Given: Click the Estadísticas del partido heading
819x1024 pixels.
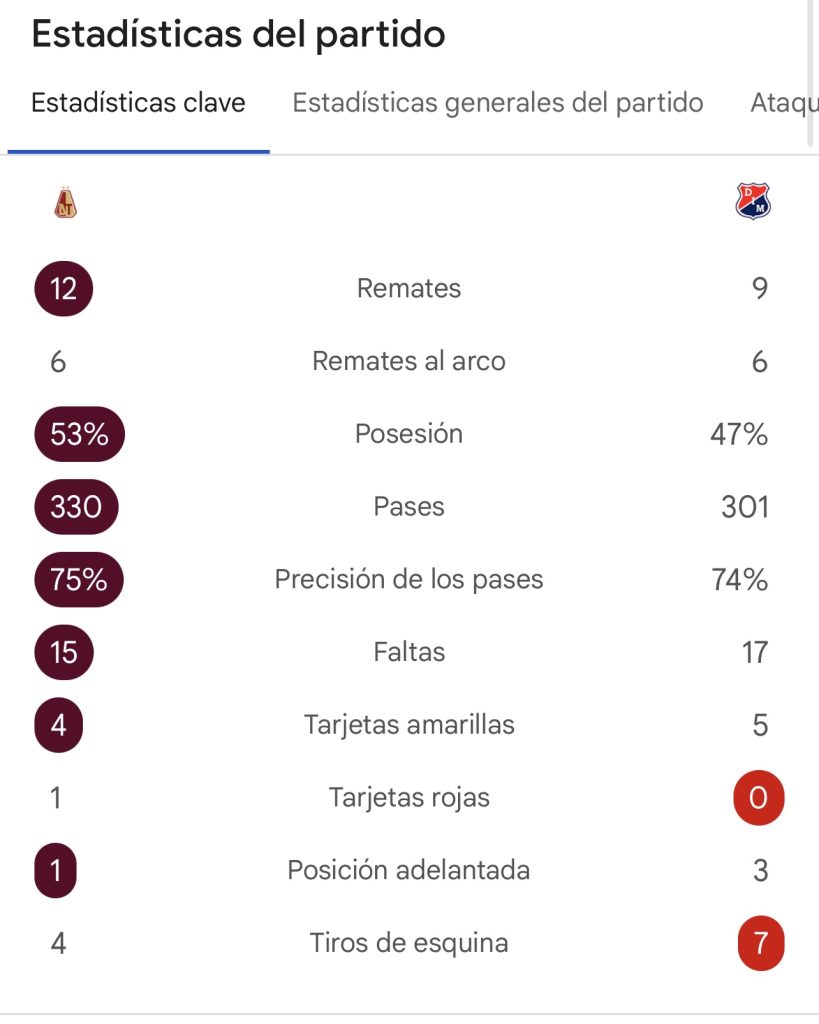Looking at the screenshot, I should 238,34.
